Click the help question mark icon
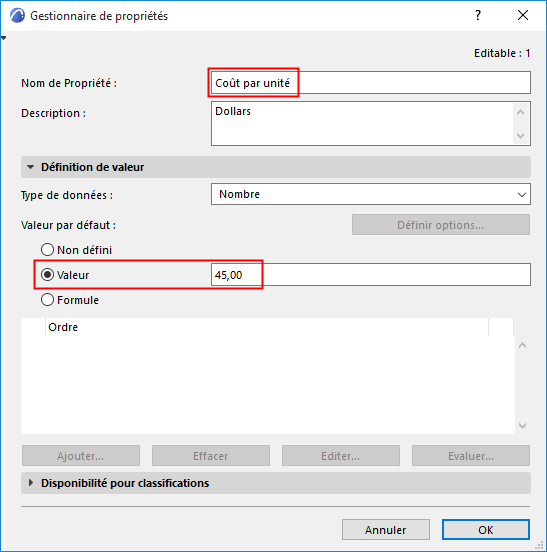 point(478,15)
